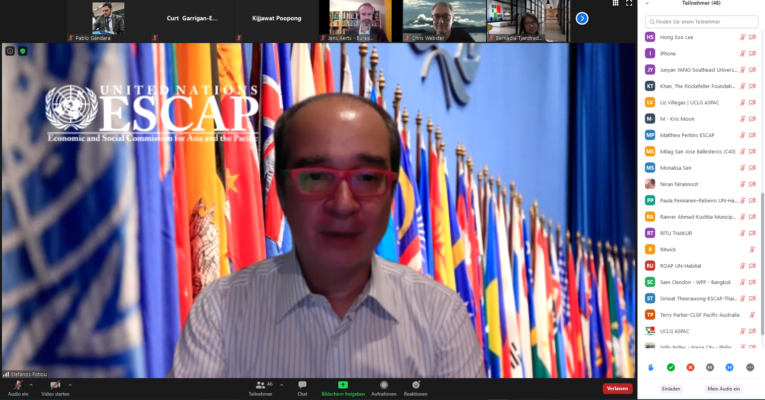Select Milag San Jose Ballesteros entry

tap(701, 151)
